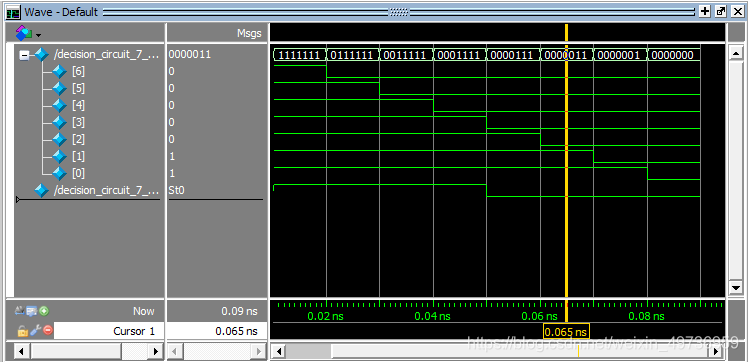Click the waveform horizontal scrollbar thumb
Viewport: 749px width, 362px height.
[520, 351]
